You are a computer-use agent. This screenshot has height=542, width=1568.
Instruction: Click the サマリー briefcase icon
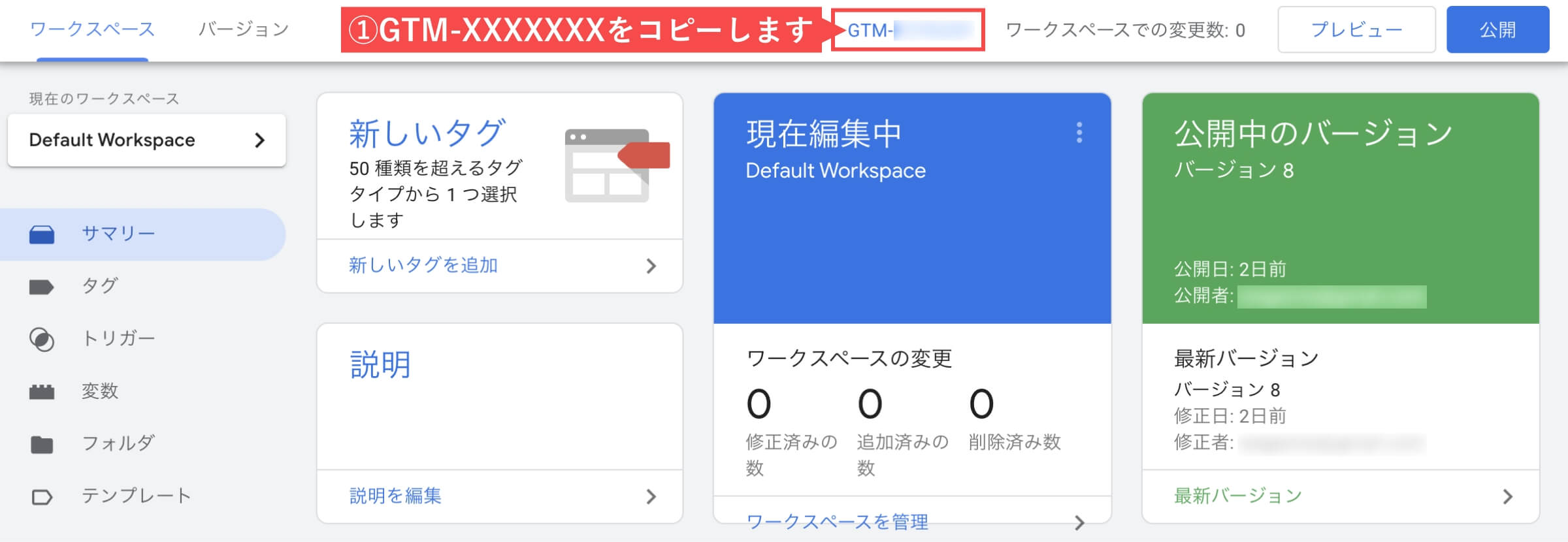[x=42, y=234]
